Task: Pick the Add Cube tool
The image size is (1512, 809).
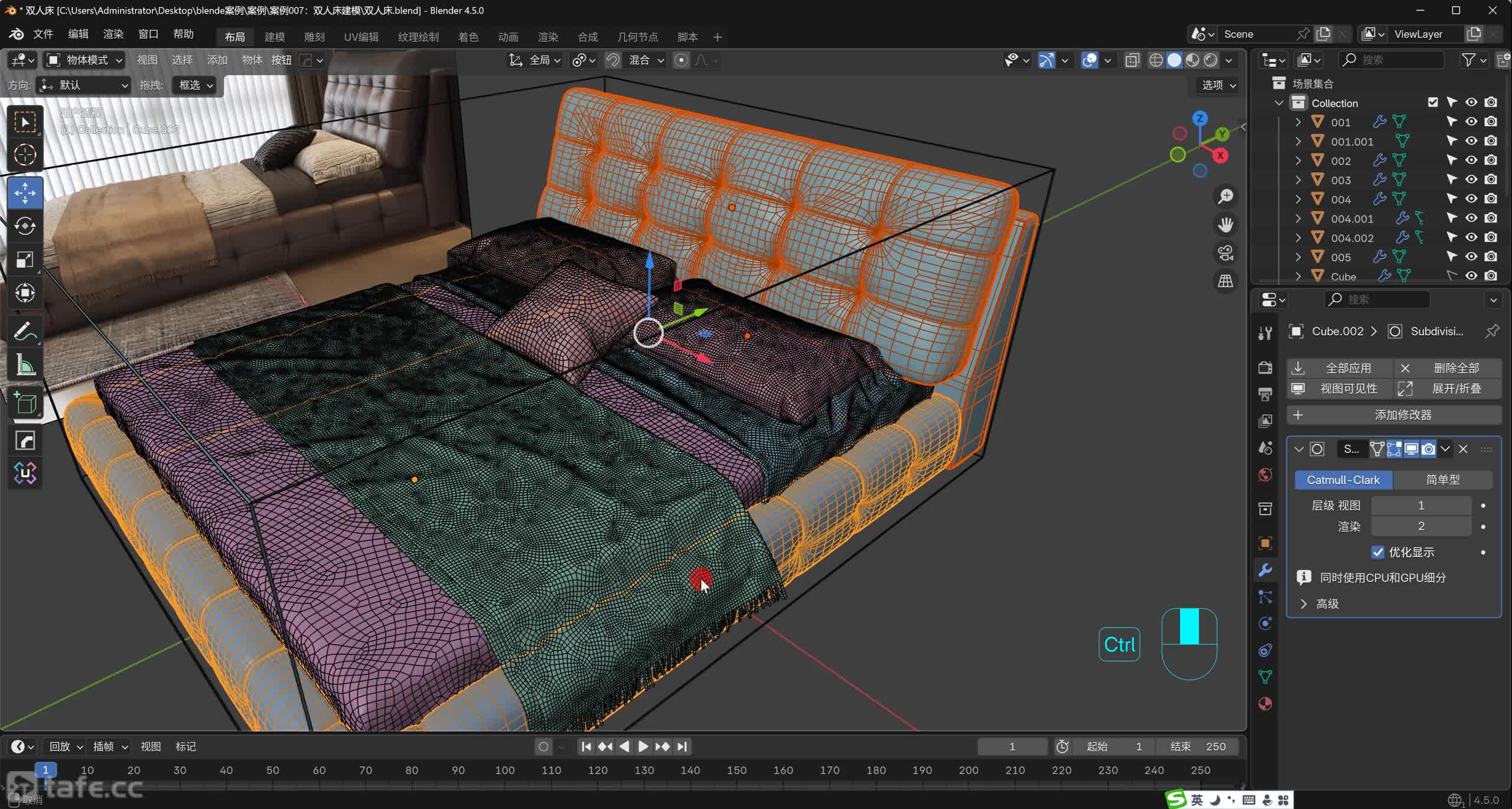Action: tap(25, 403)
